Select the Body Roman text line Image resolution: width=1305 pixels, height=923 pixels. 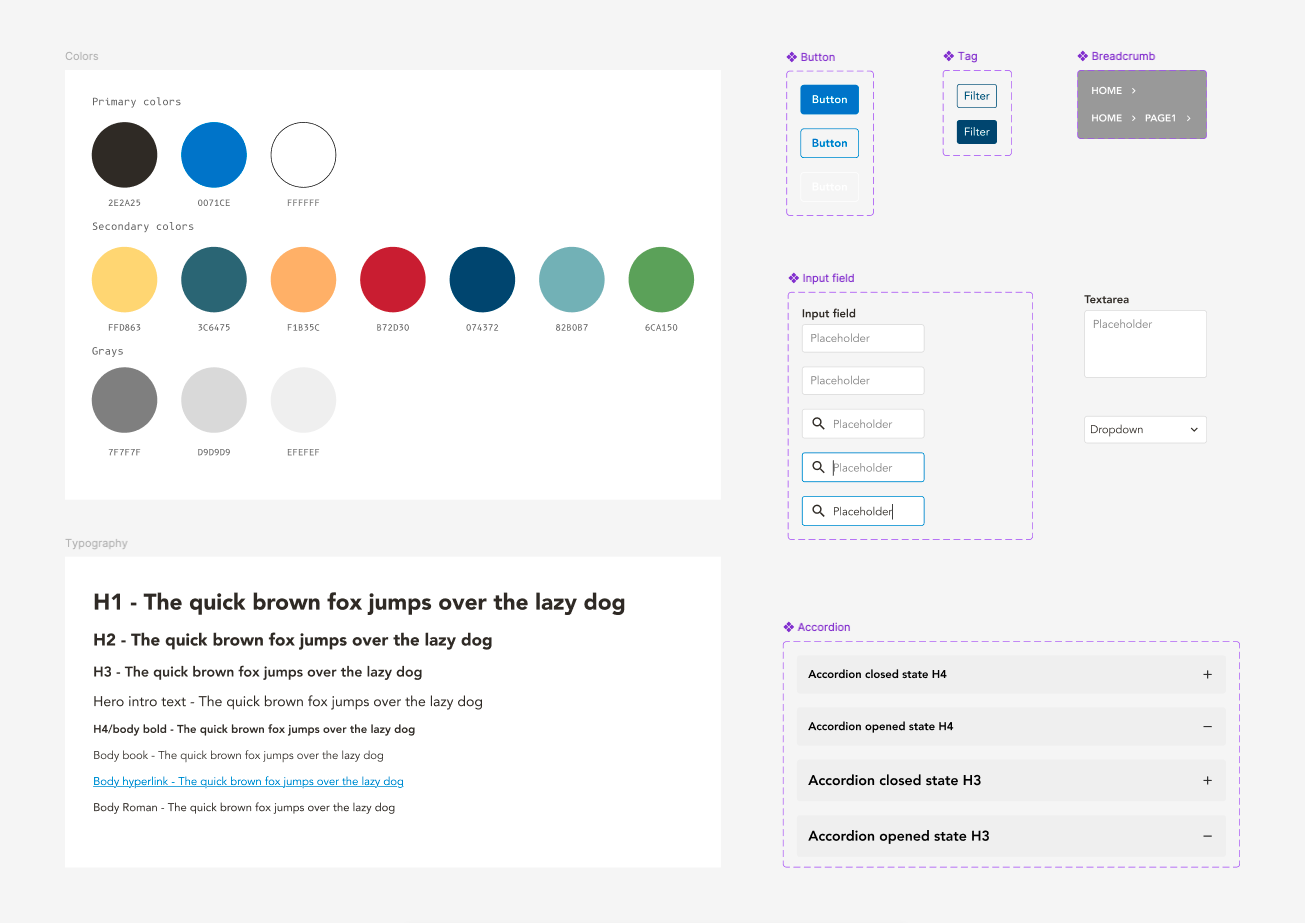pyautogui.click(x=244, y=807)
